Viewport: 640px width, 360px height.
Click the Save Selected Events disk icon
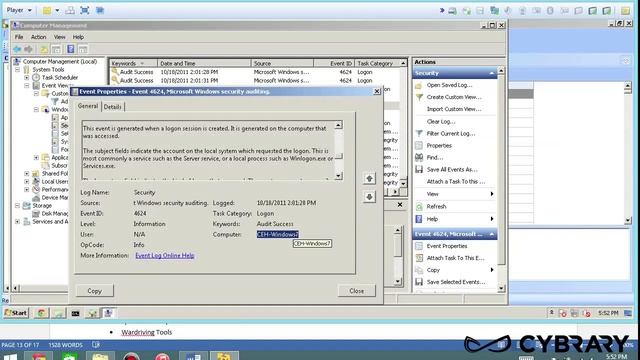[x=419, y=282]
